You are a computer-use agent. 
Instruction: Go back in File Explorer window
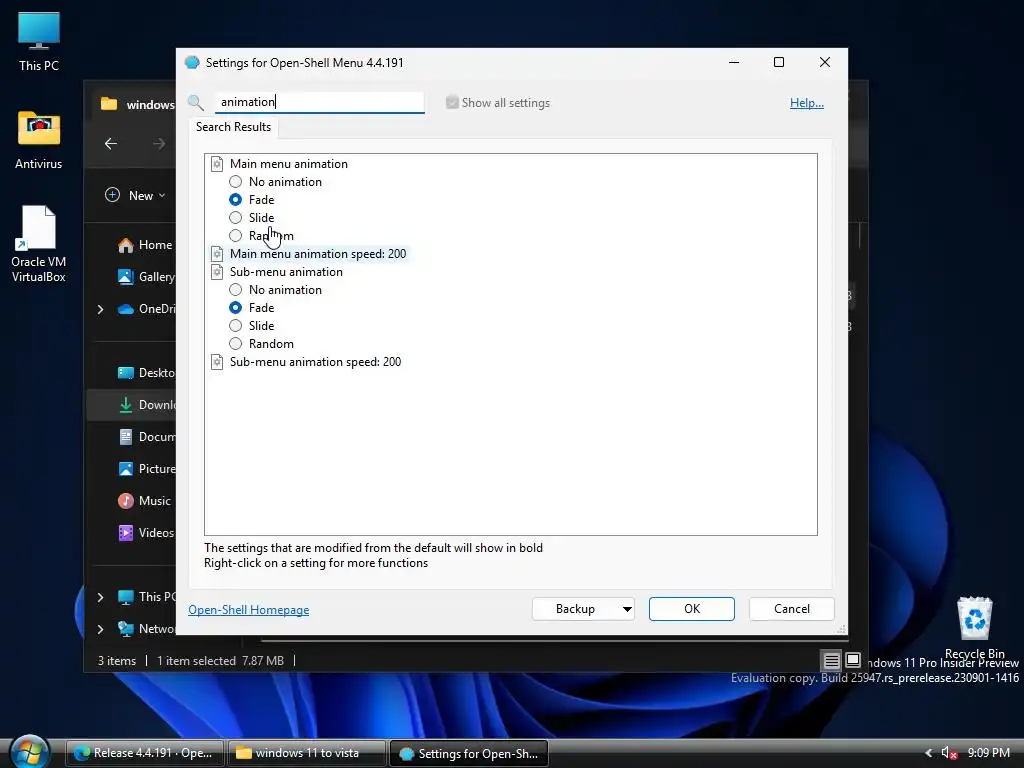[111, 143]
